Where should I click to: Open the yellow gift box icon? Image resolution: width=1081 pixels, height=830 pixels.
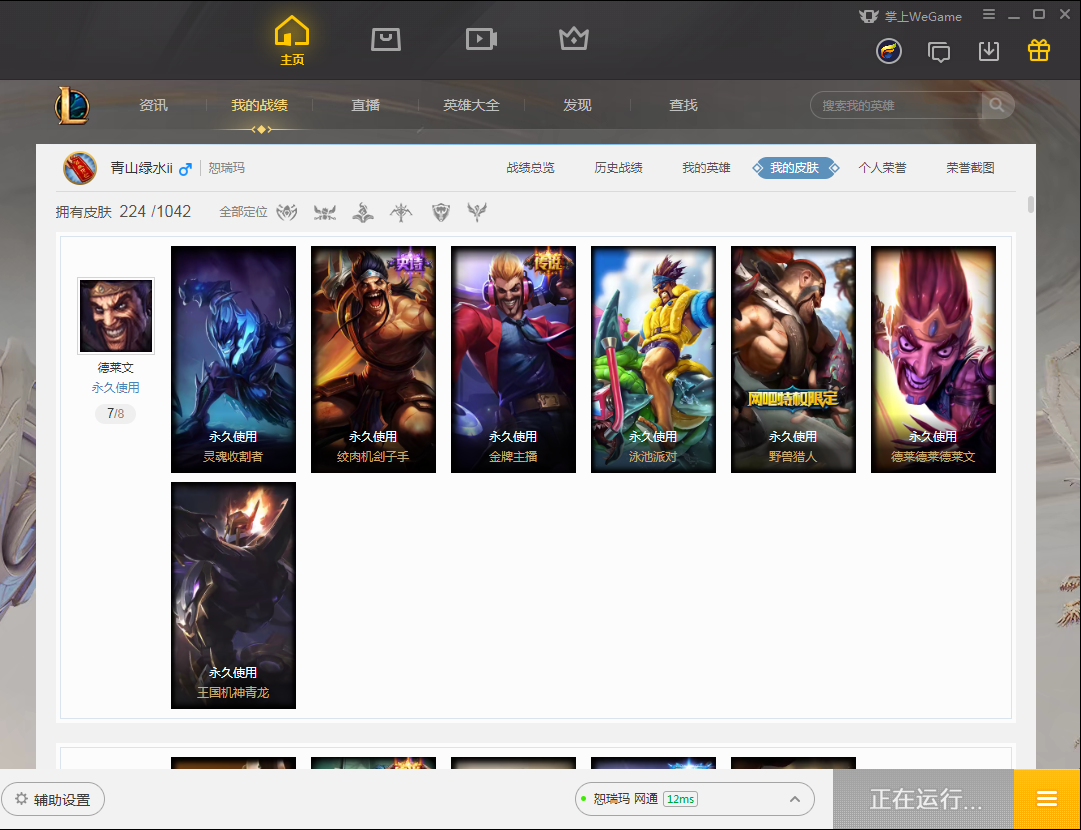(1038, 50)
